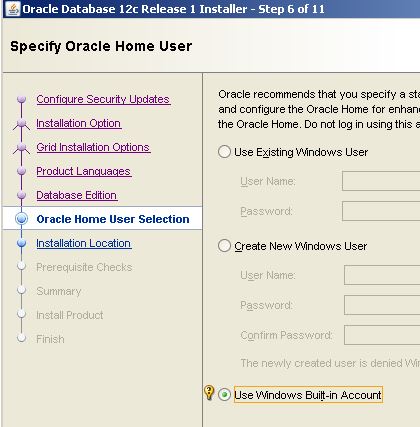Click the Grid Installation Options step bullet
Image resolution: width=420 pixels, height=427 pixels.
[x=22, y=147]
